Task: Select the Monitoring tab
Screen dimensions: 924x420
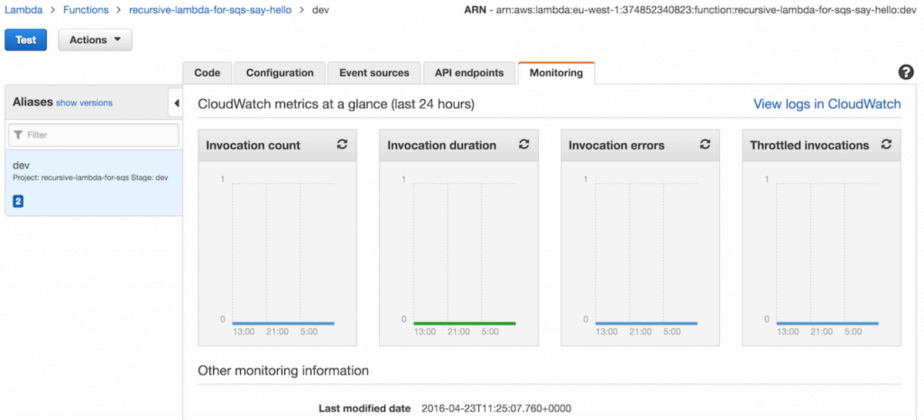Action: point(556,73)
